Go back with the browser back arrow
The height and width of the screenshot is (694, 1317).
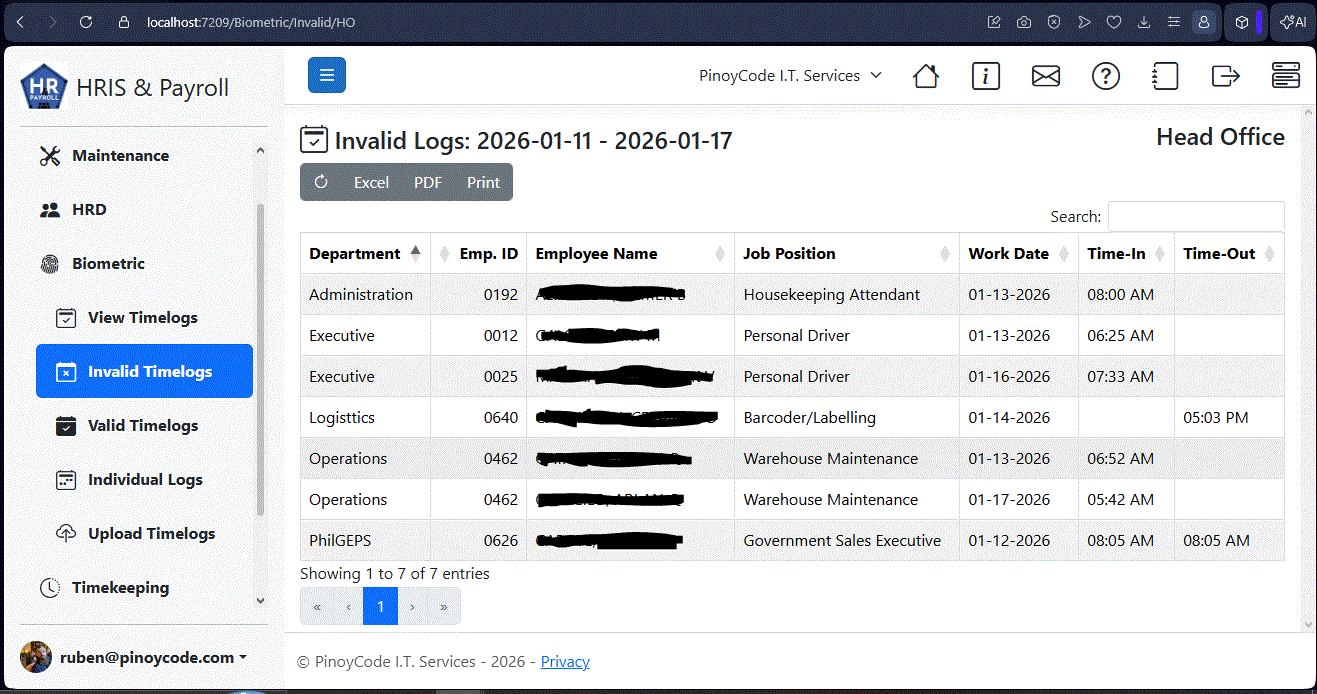(x=20, y=21)
